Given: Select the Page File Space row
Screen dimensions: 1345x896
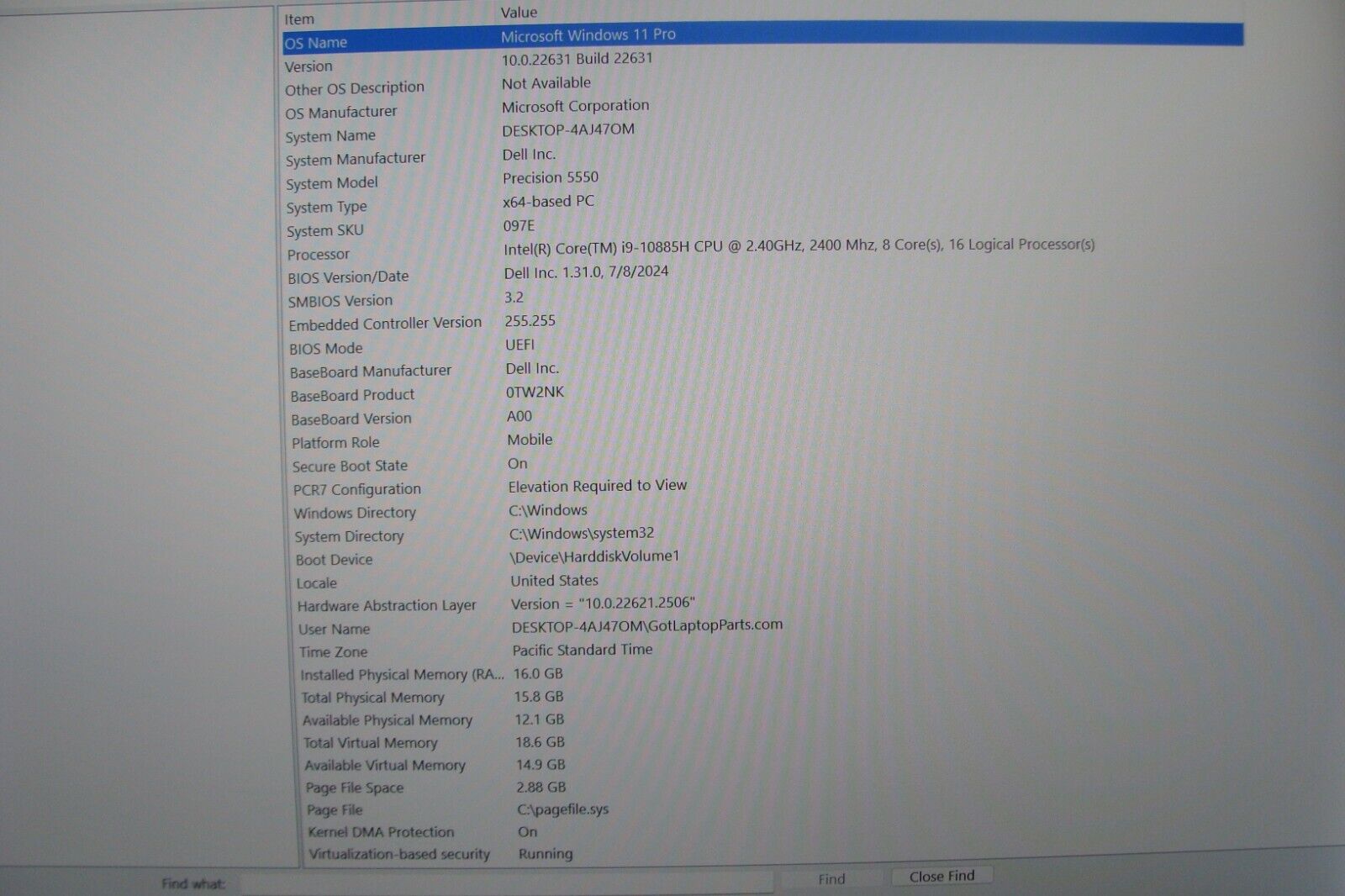Looking at the screenshot, I should pos(354,788).
